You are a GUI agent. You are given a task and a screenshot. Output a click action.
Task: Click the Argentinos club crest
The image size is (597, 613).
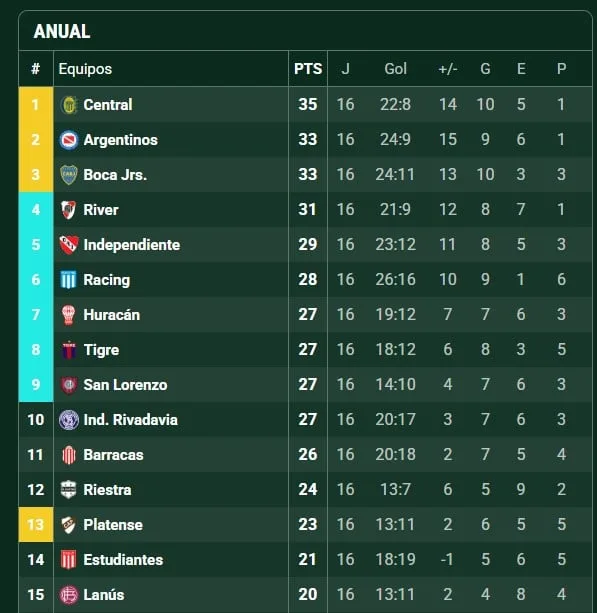point(69,140)
